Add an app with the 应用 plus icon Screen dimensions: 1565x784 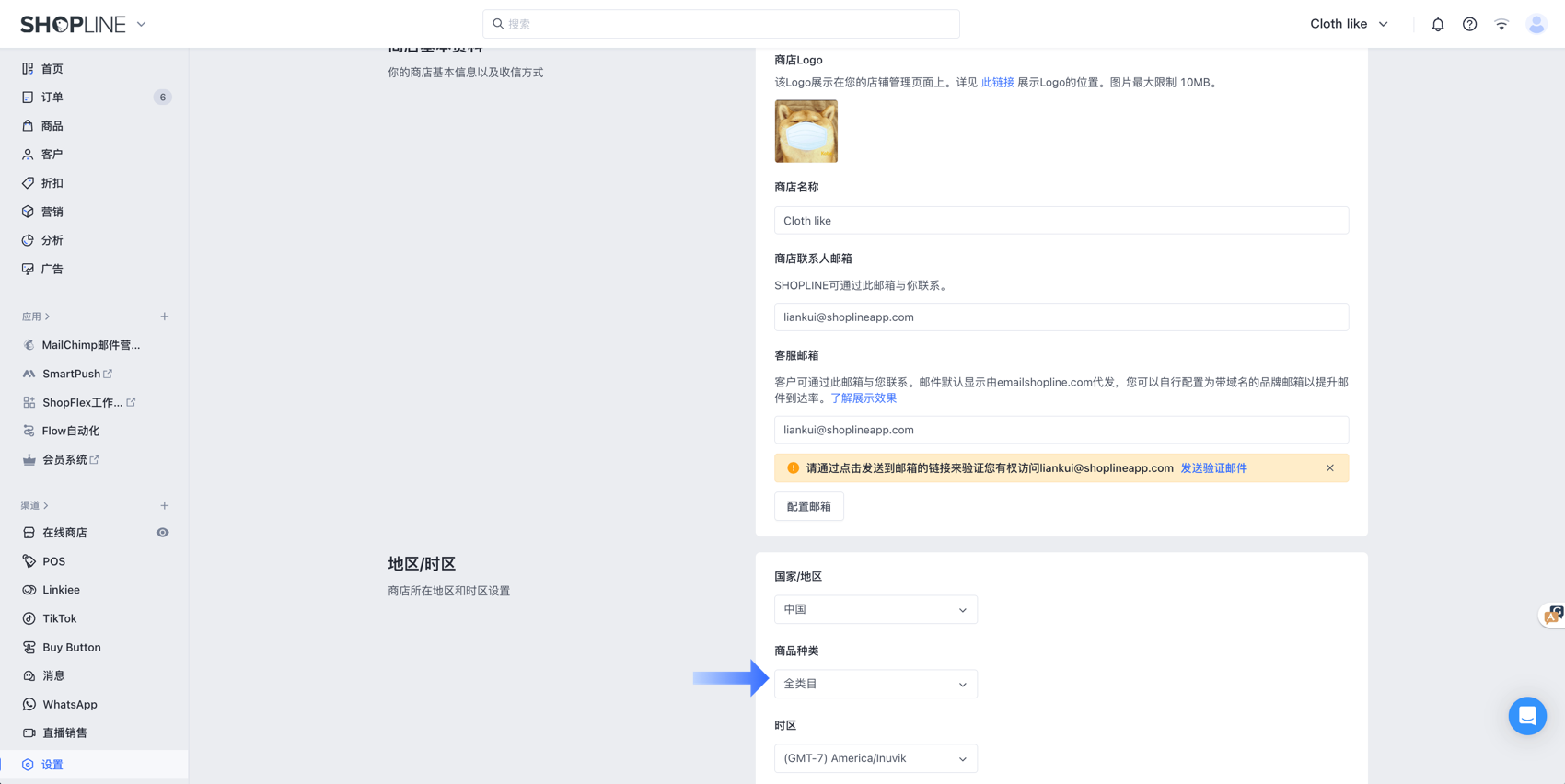[165, 317]
